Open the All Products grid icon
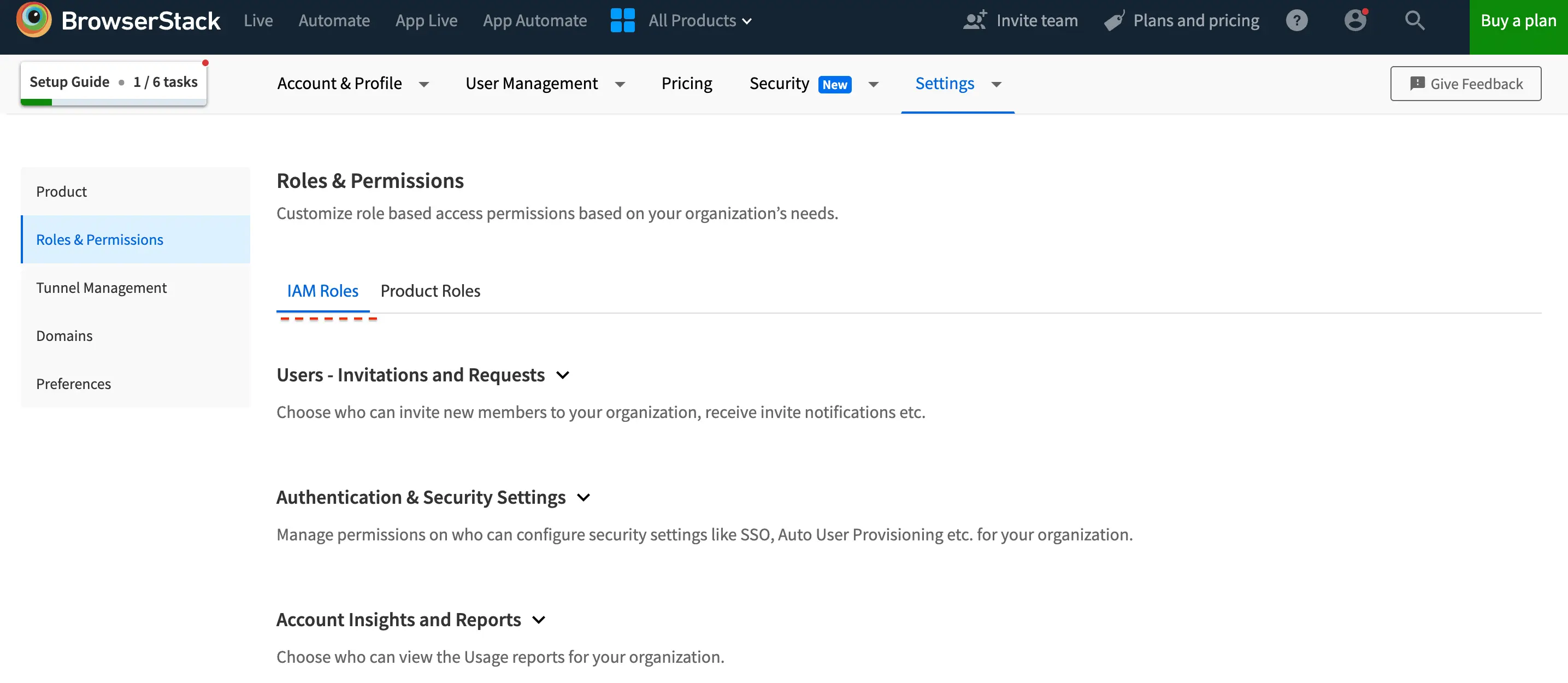Image resolution: width=1568 pixels, height=683 pixels. (622, 20)
